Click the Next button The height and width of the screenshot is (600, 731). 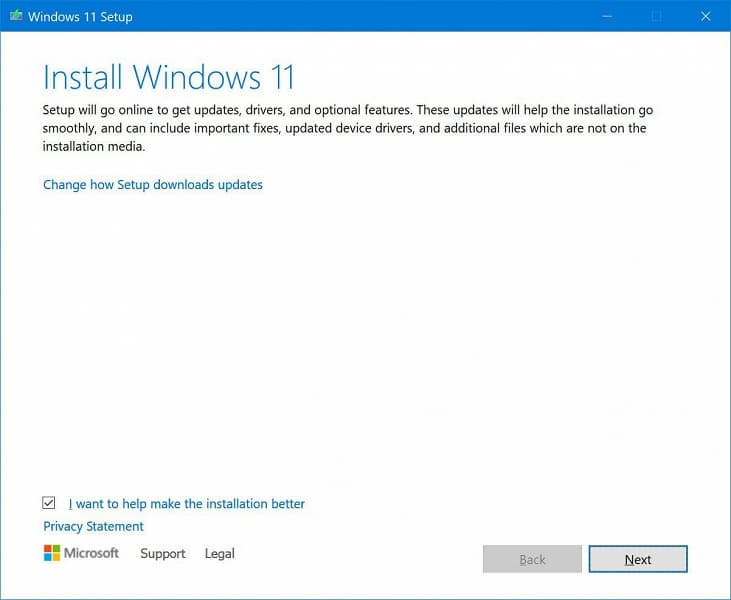638,559
